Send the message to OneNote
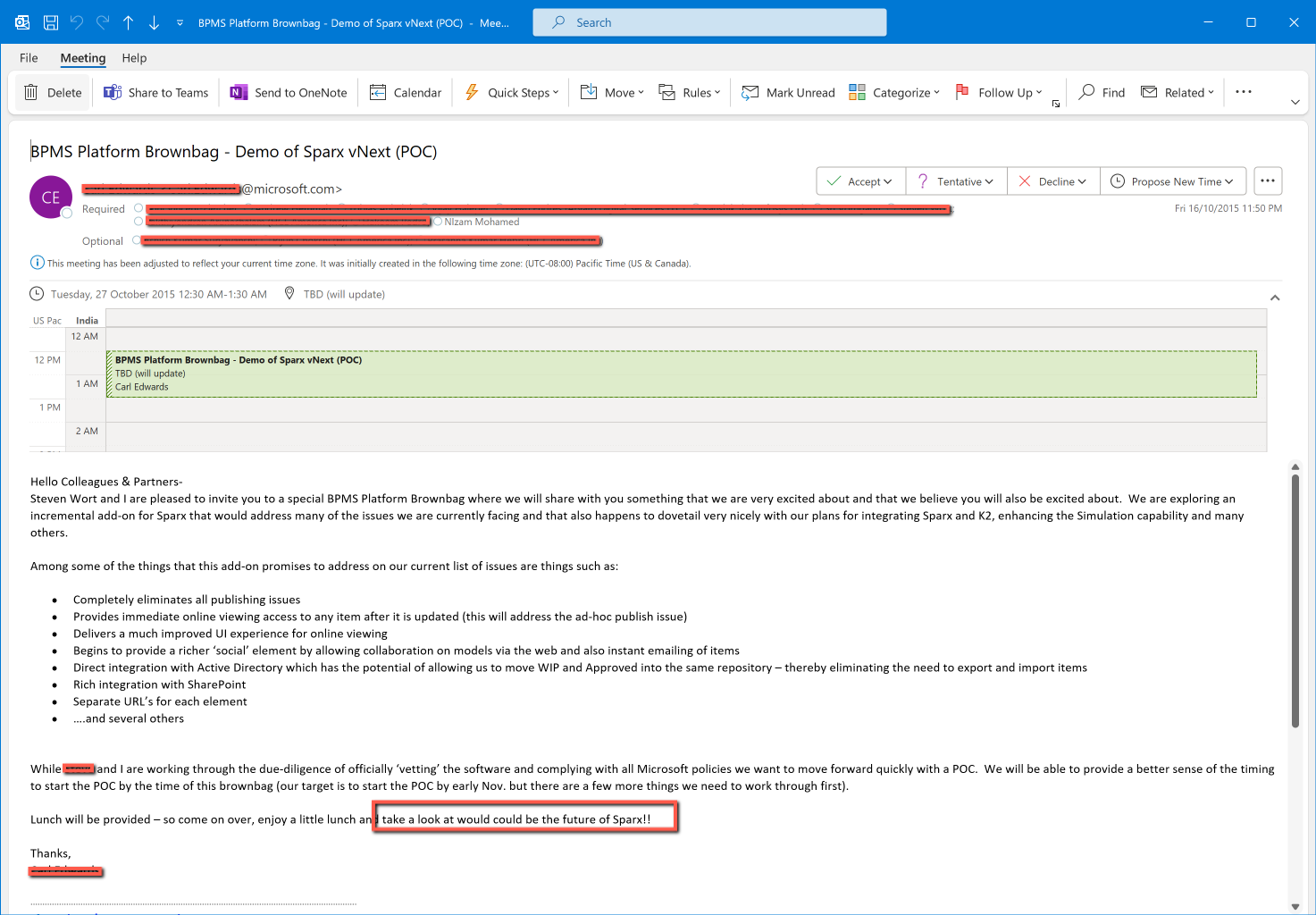 (289, 92)
